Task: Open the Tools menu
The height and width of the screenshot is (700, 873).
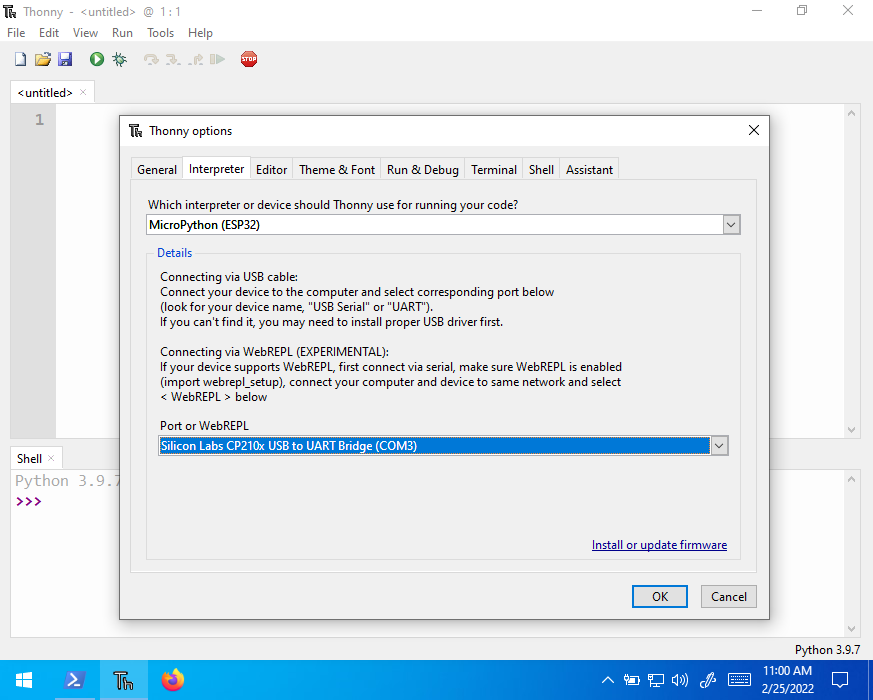Action: click(160, 33)
